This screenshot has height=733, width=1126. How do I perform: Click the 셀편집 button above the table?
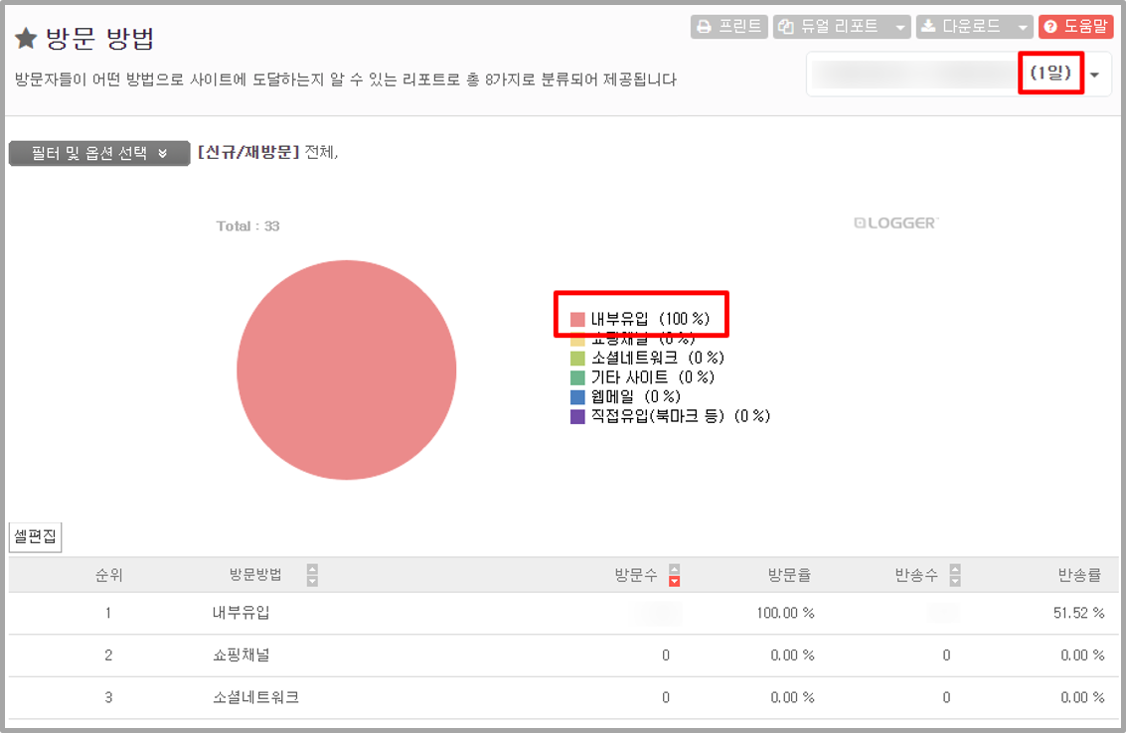coord(34,537)
